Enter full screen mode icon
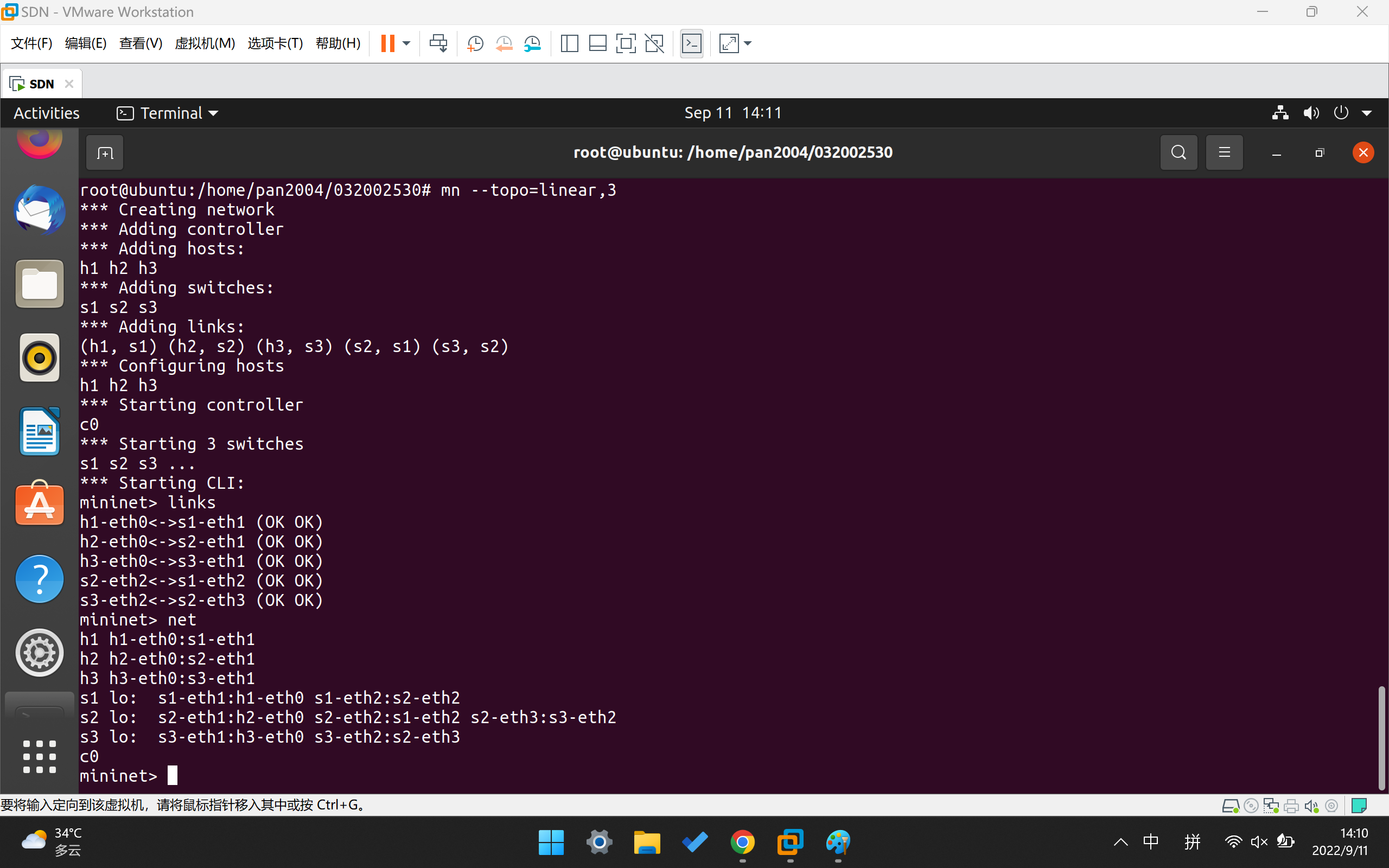 pos(626,43)
